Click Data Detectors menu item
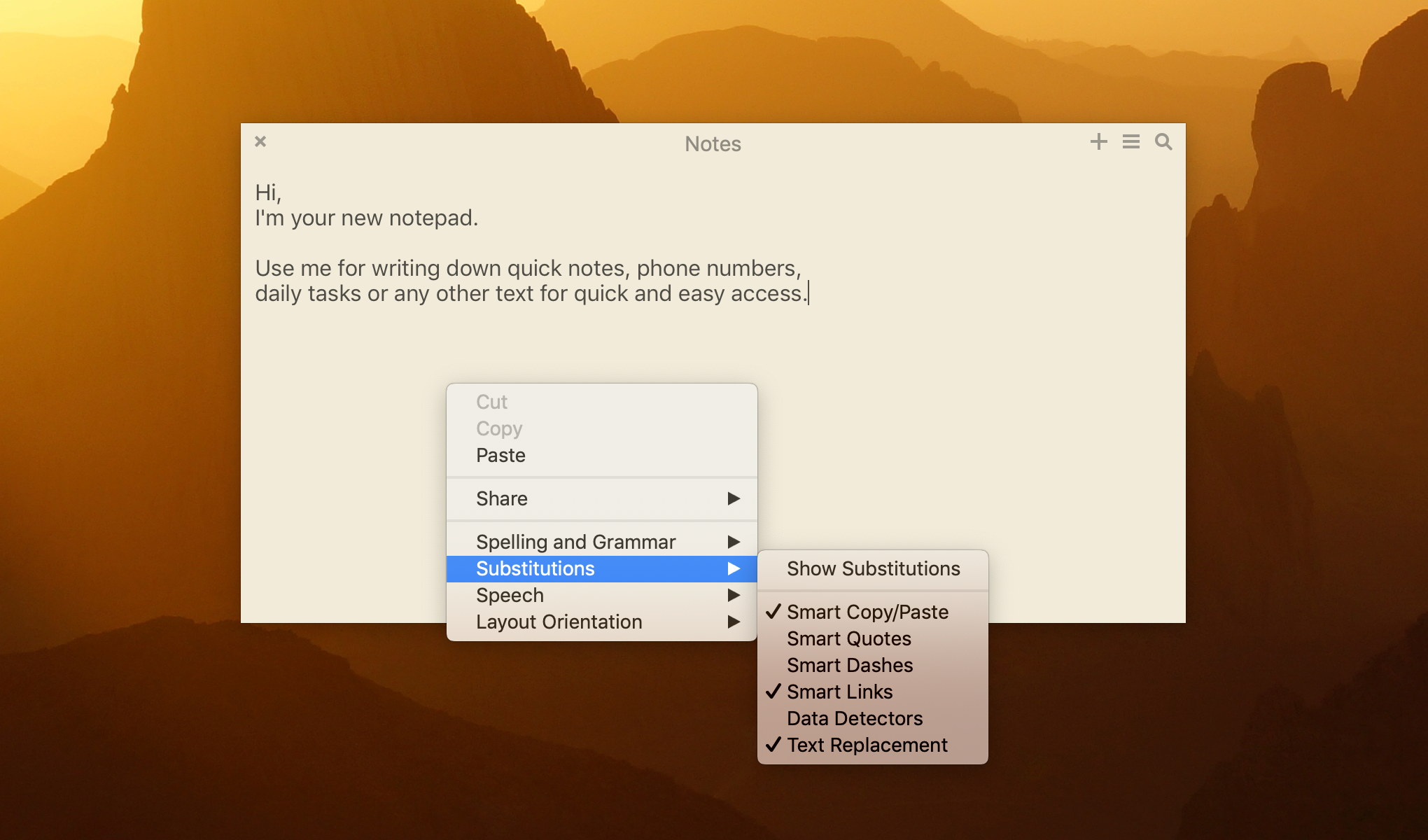 pyautogui.click(x=854, y=717)
